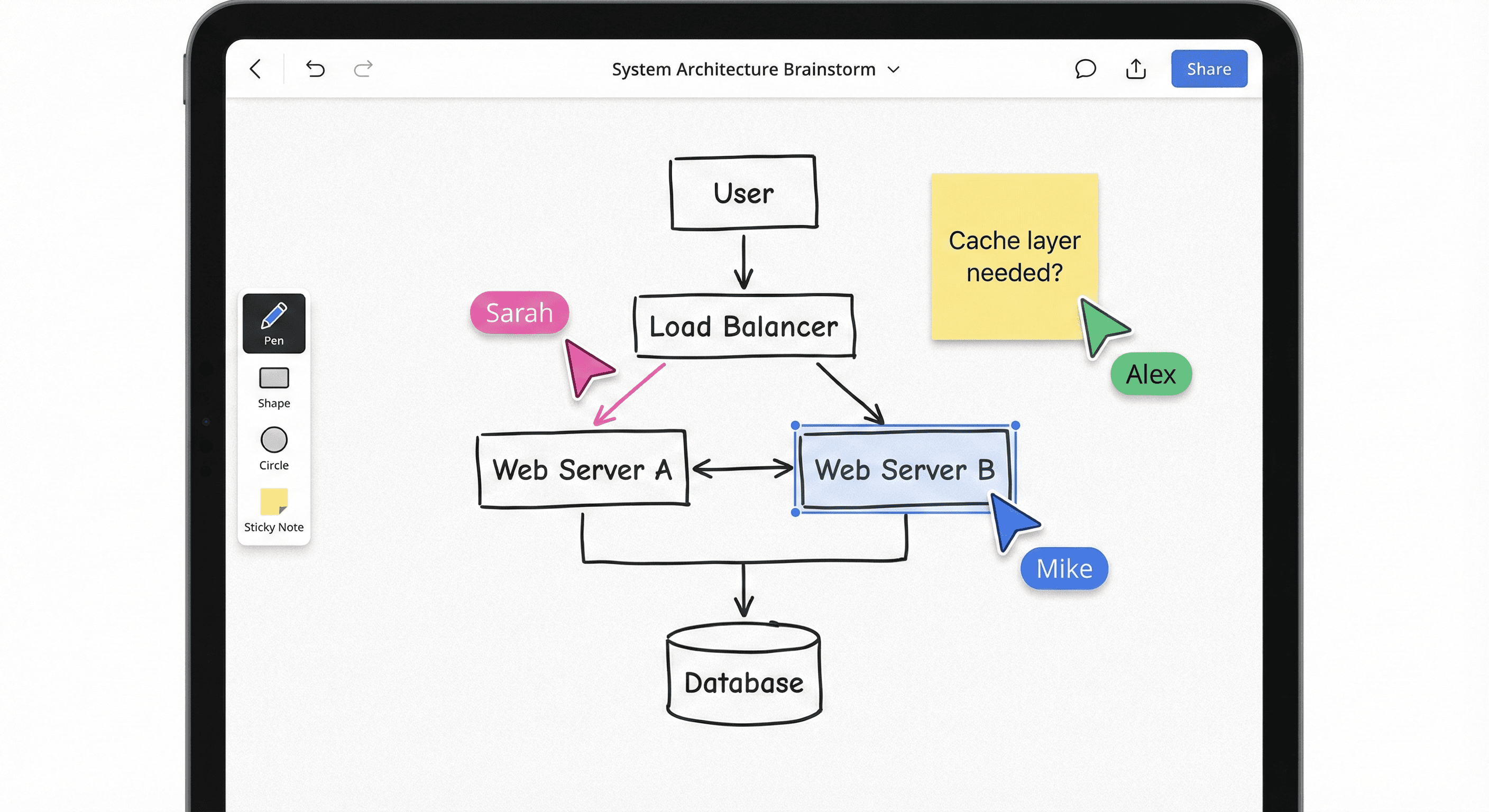1489x812 pixels.
Task: Select the User box at the top
Action: click(744, 192)
